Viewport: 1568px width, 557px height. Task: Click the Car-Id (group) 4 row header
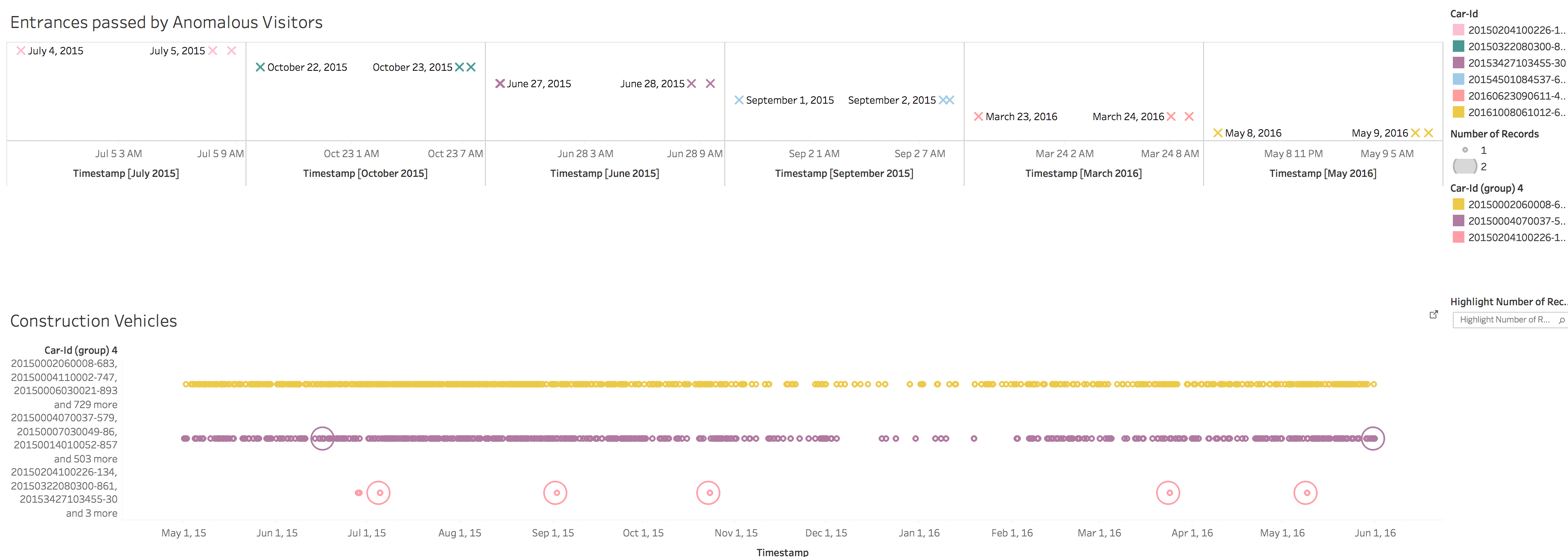(80, 350)
